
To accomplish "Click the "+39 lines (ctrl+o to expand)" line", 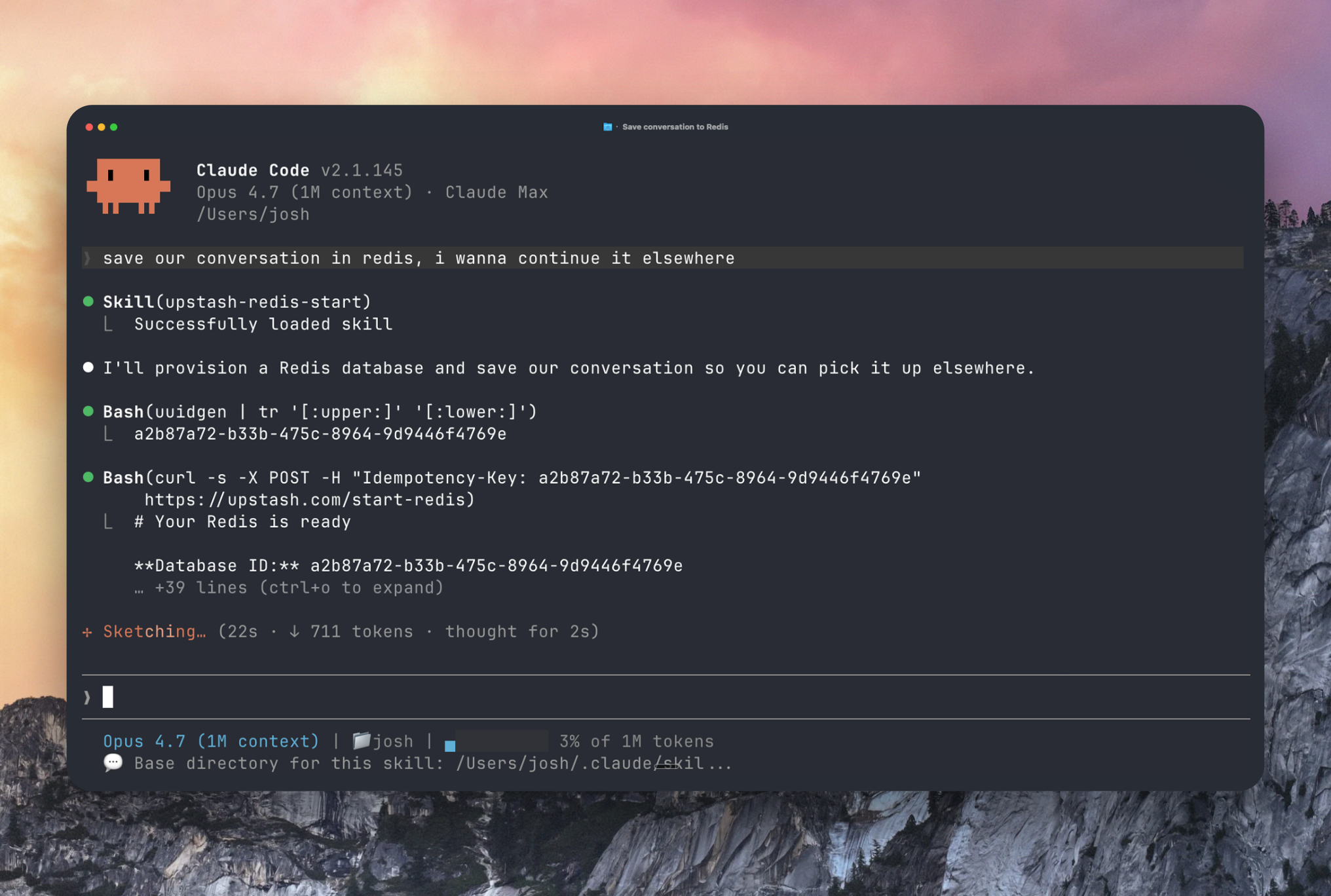I will (289, 588).
